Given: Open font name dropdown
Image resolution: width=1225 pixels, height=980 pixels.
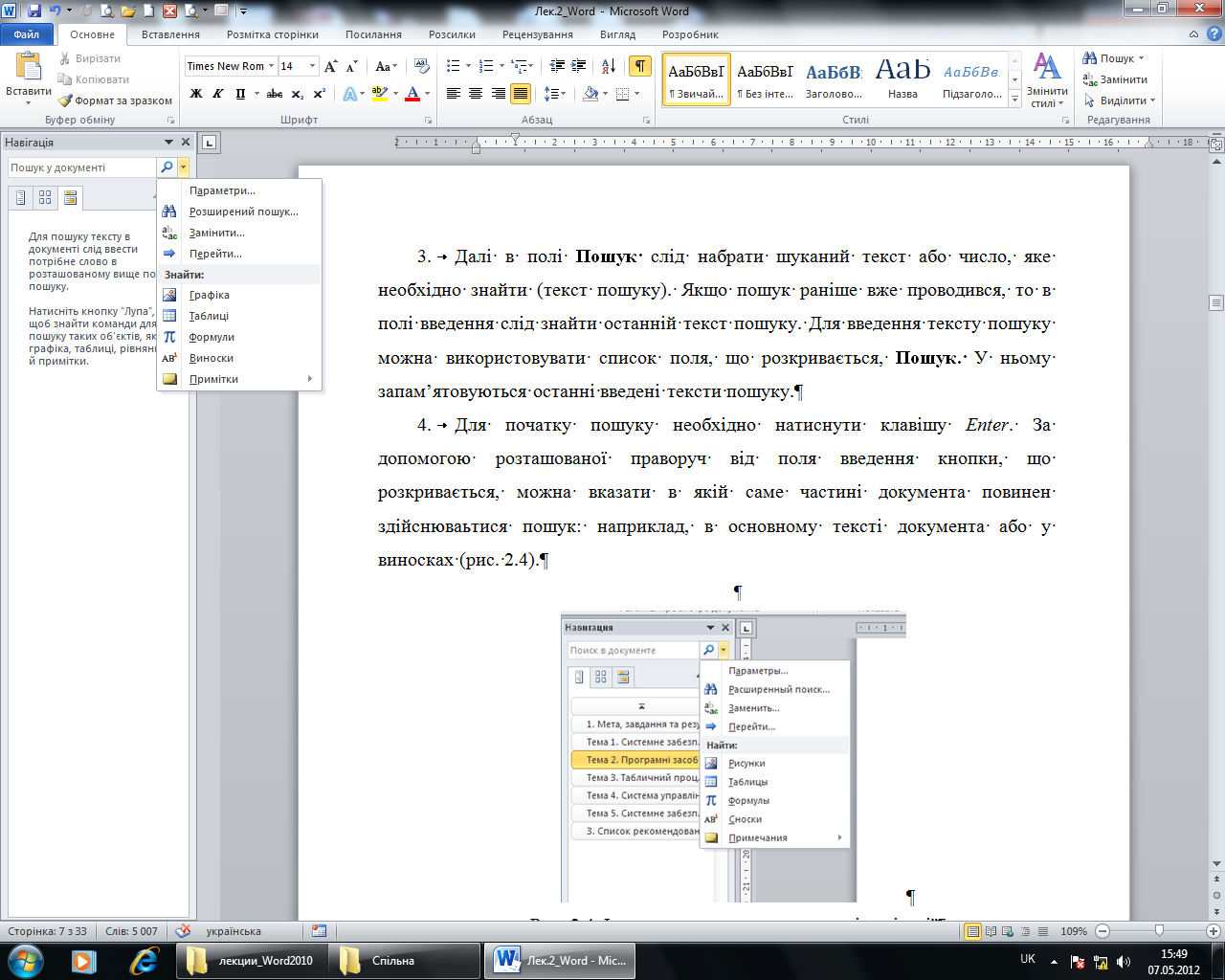Looking at the screenshot, I should pos(272,66).
